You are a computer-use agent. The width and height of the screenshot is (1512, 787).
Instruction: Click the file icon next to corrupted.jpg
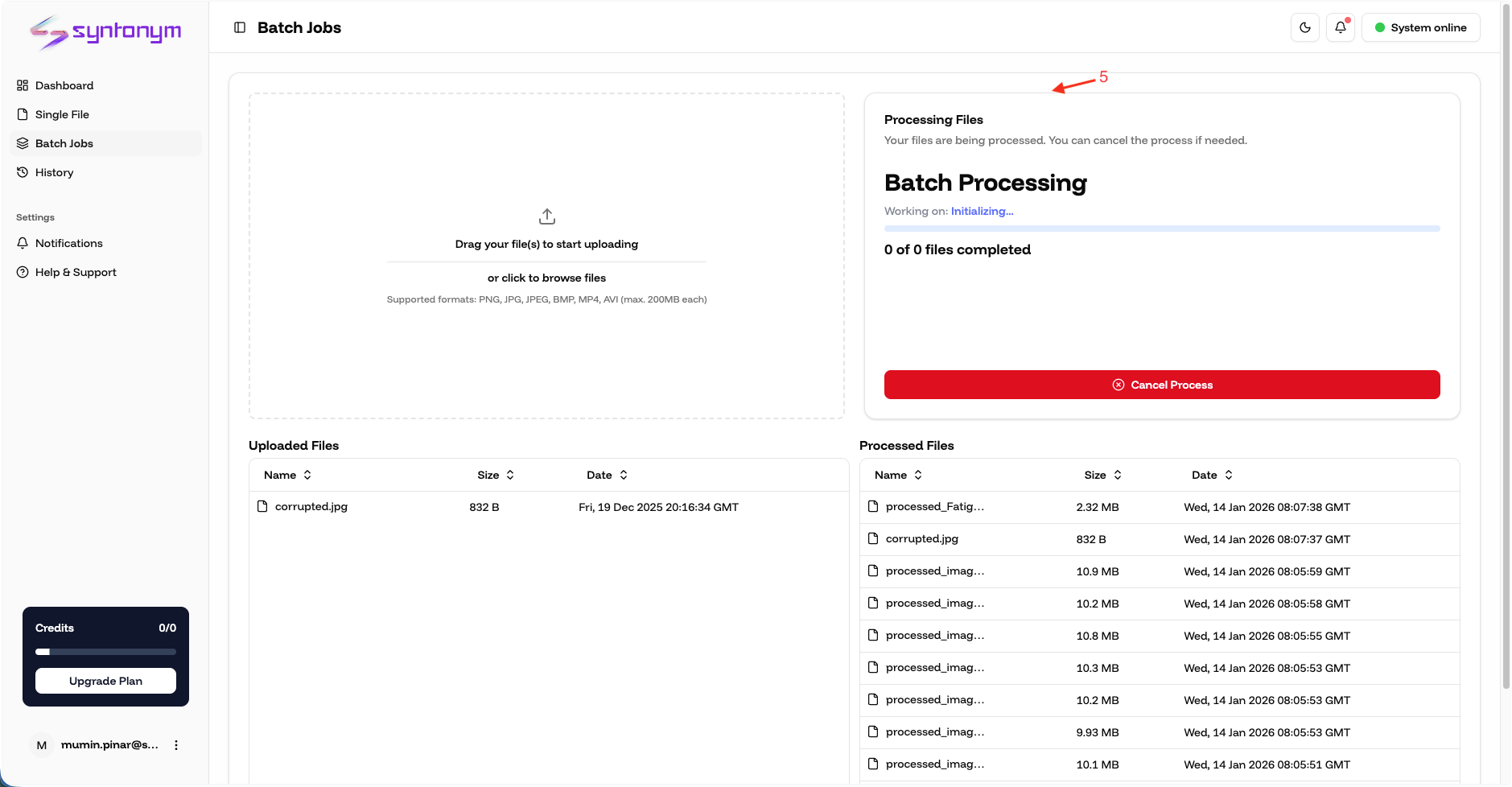point(262,506)
